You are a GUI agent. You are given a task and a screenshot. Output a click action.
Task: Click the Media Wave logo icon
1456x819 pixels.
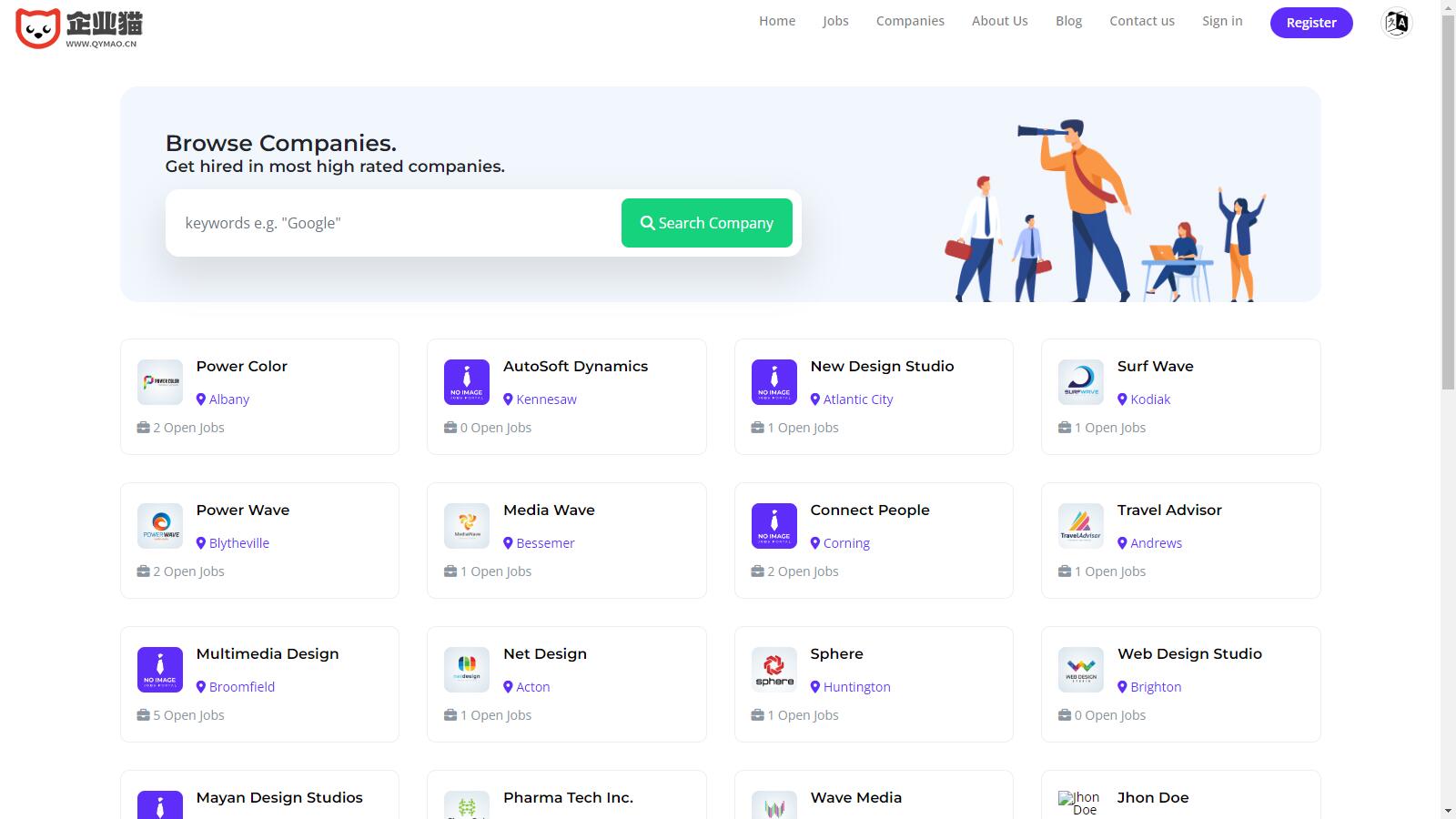[467, 526]
